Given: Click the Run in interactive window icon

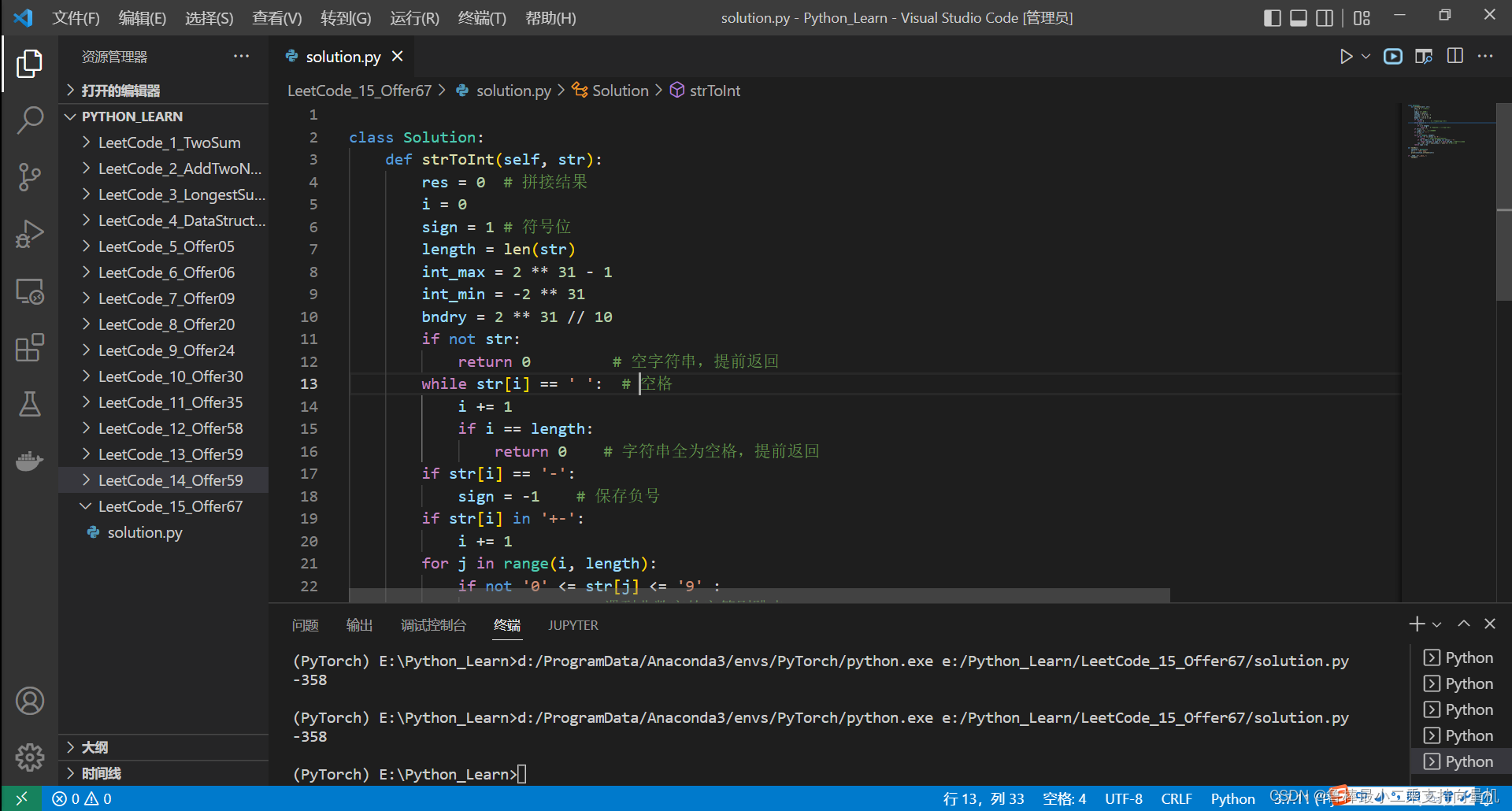Looking at the screenshot, I should 1393,57.
